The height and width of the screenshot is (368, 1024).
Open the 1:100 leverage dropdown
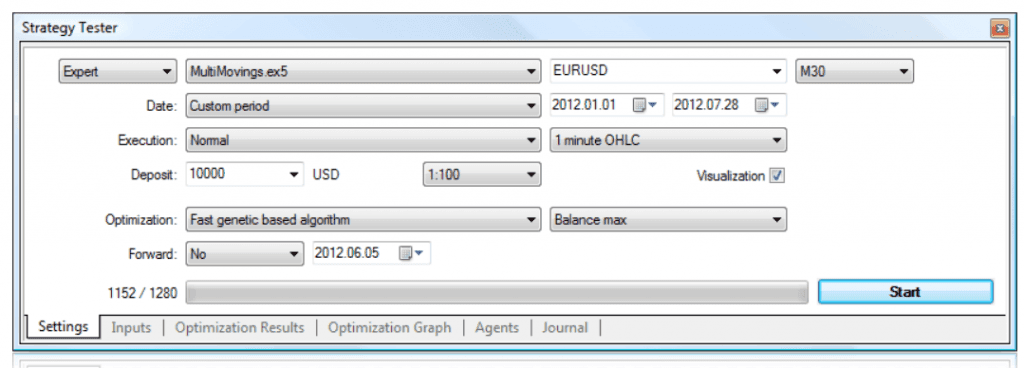click(x=482, y=175)
